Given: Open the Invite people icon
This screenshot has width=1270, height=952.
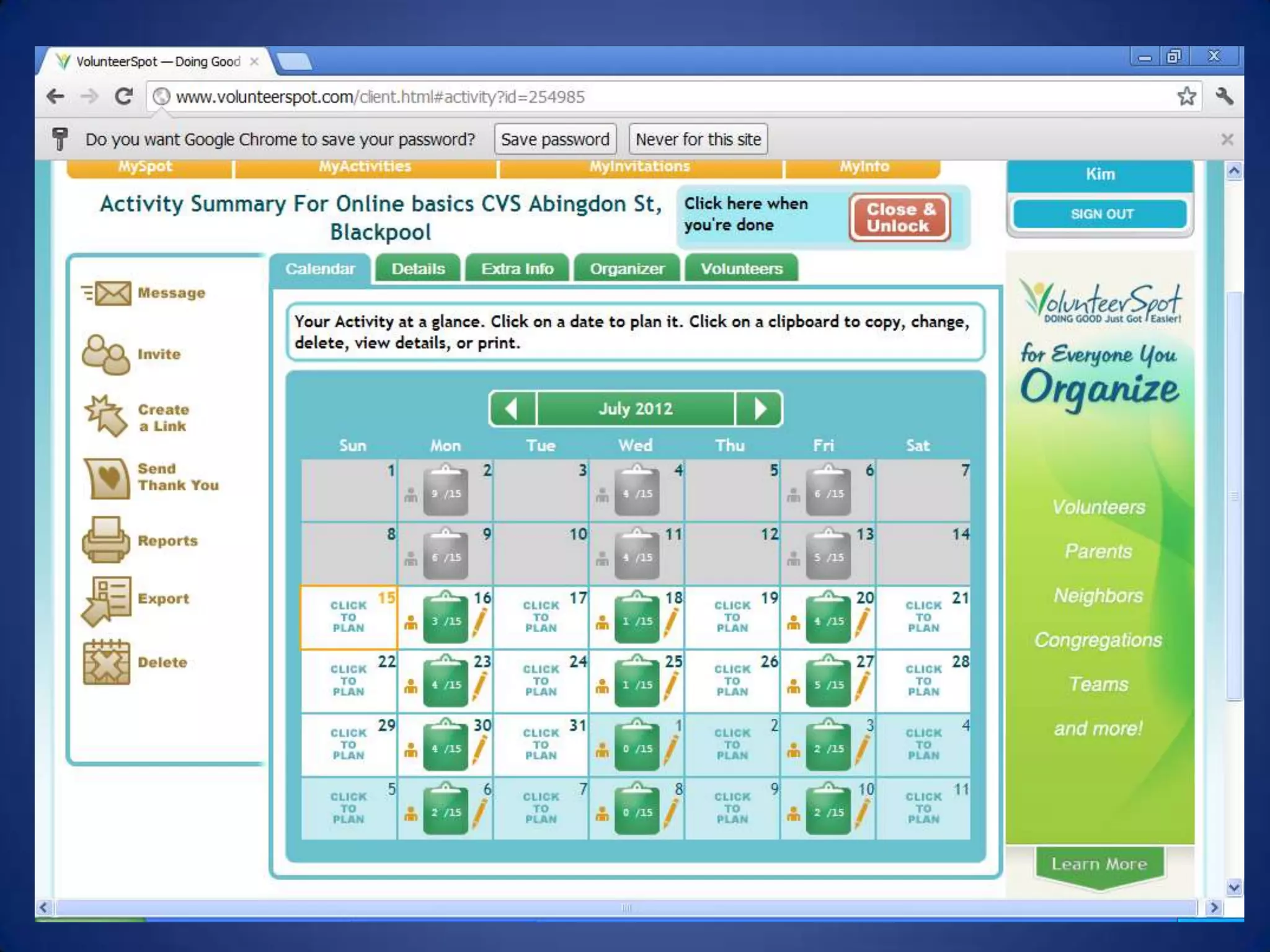Looking at the screenshot, I should (105, 355).
